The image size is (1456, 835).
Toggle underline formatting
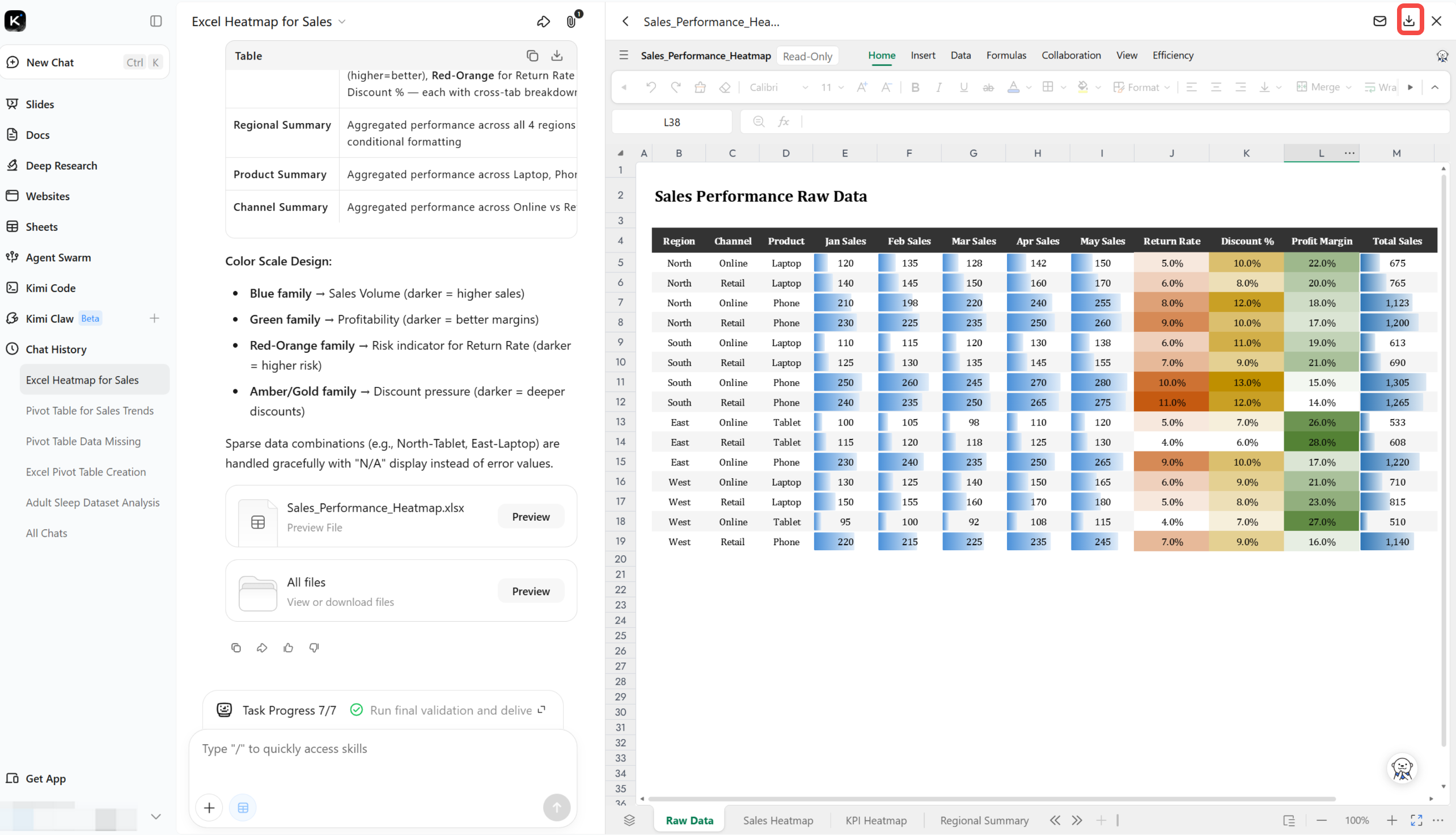tap(964, 87)
